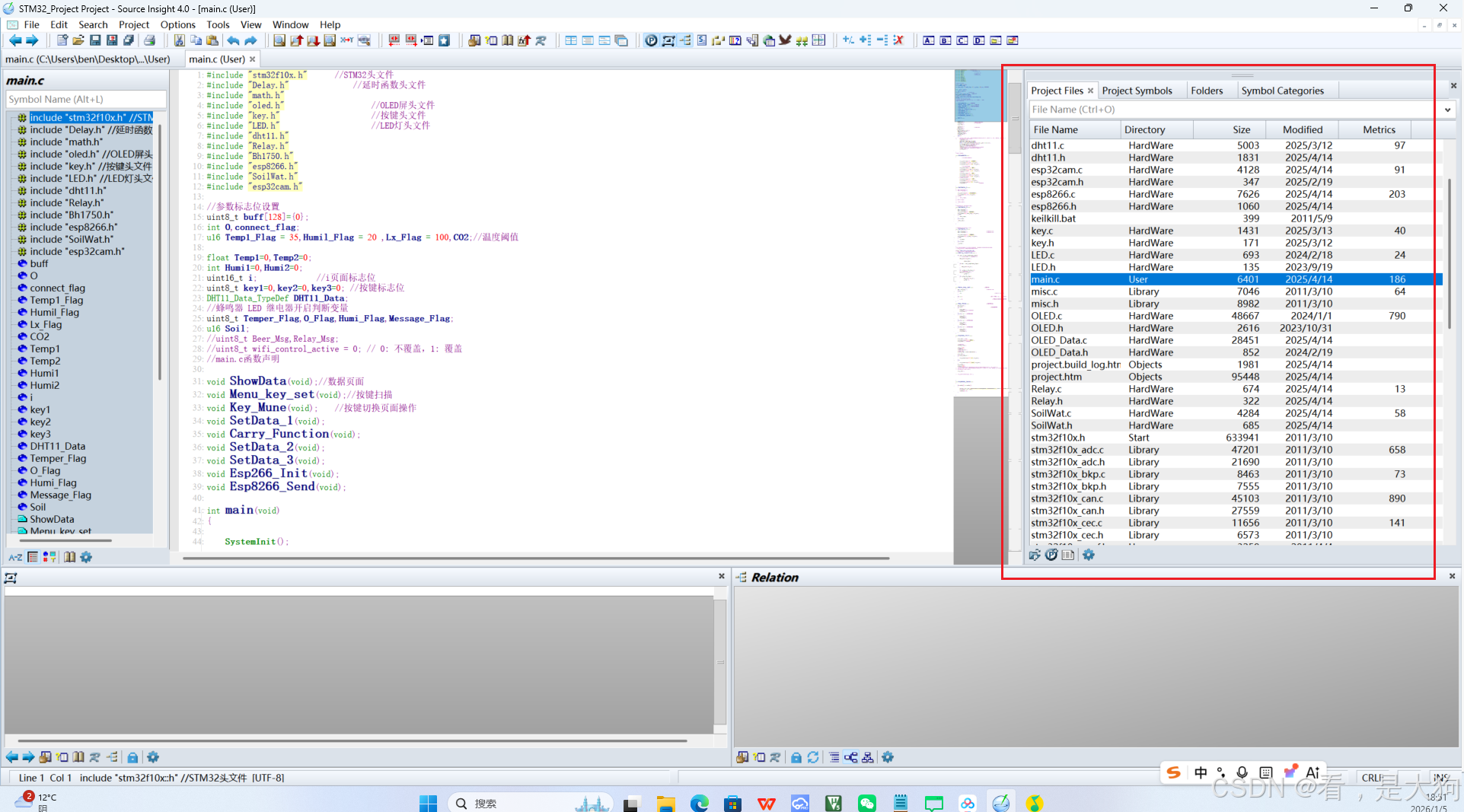Click the red X remove icon in toolbar
The height and width of the screenshot is (812, 1464).
(x=898, y=40)
